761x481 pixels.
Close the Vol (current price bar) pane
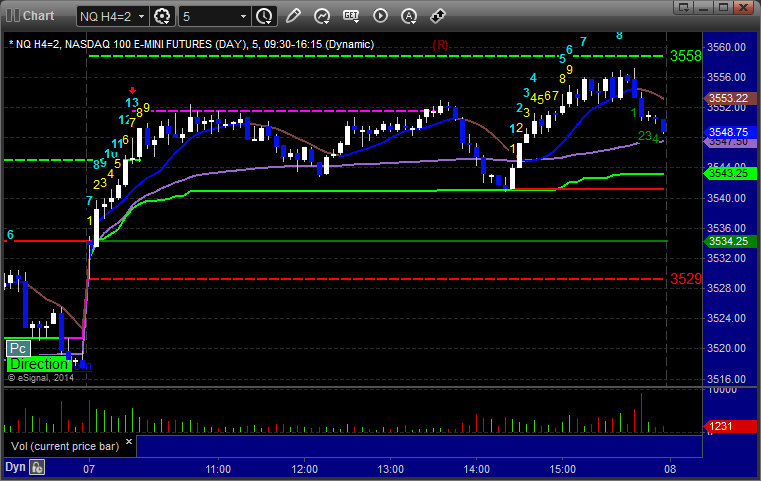[x=129, y=442]
